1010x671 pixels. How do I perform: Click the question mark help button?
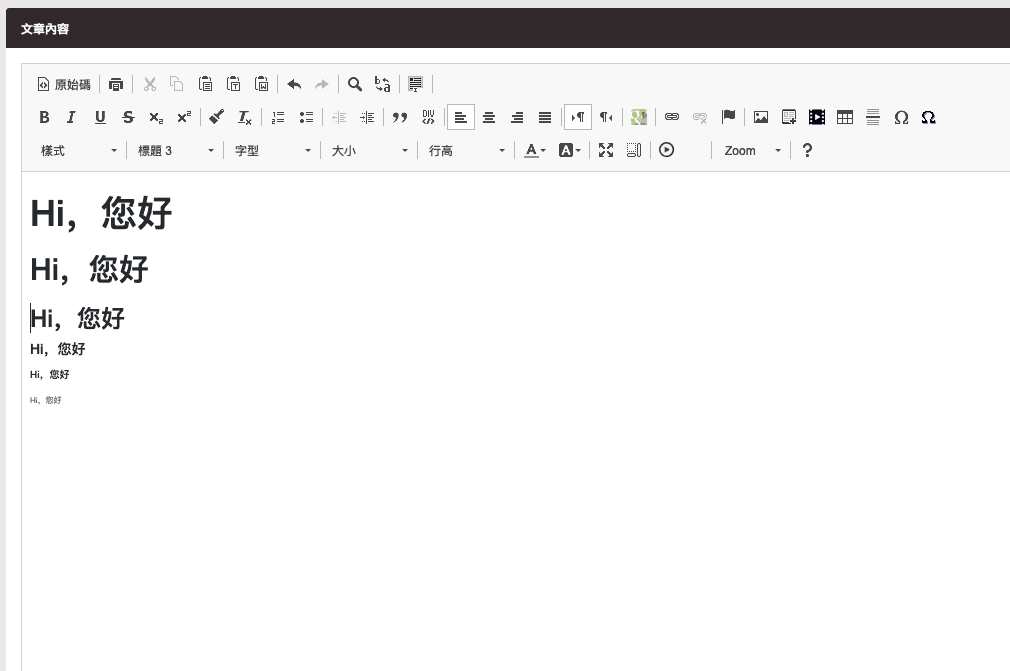[807, 150]
